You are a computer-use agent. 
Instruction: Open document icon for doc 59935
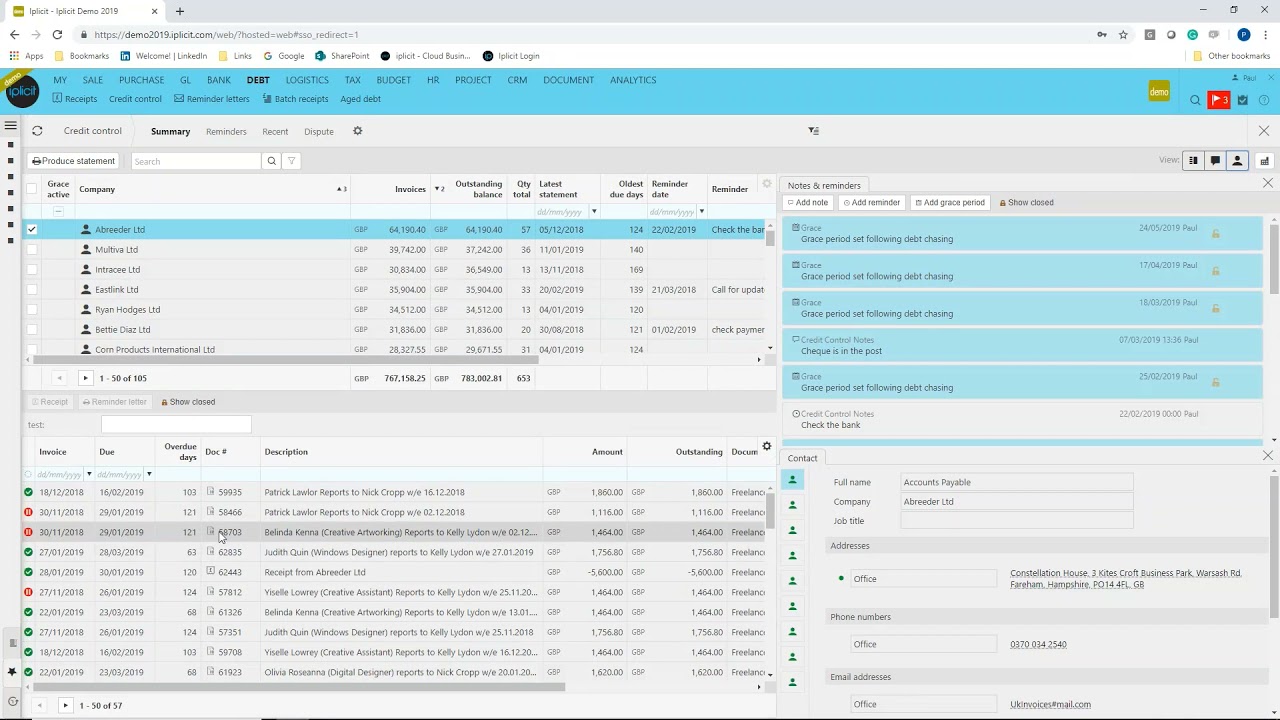point(210,491)
